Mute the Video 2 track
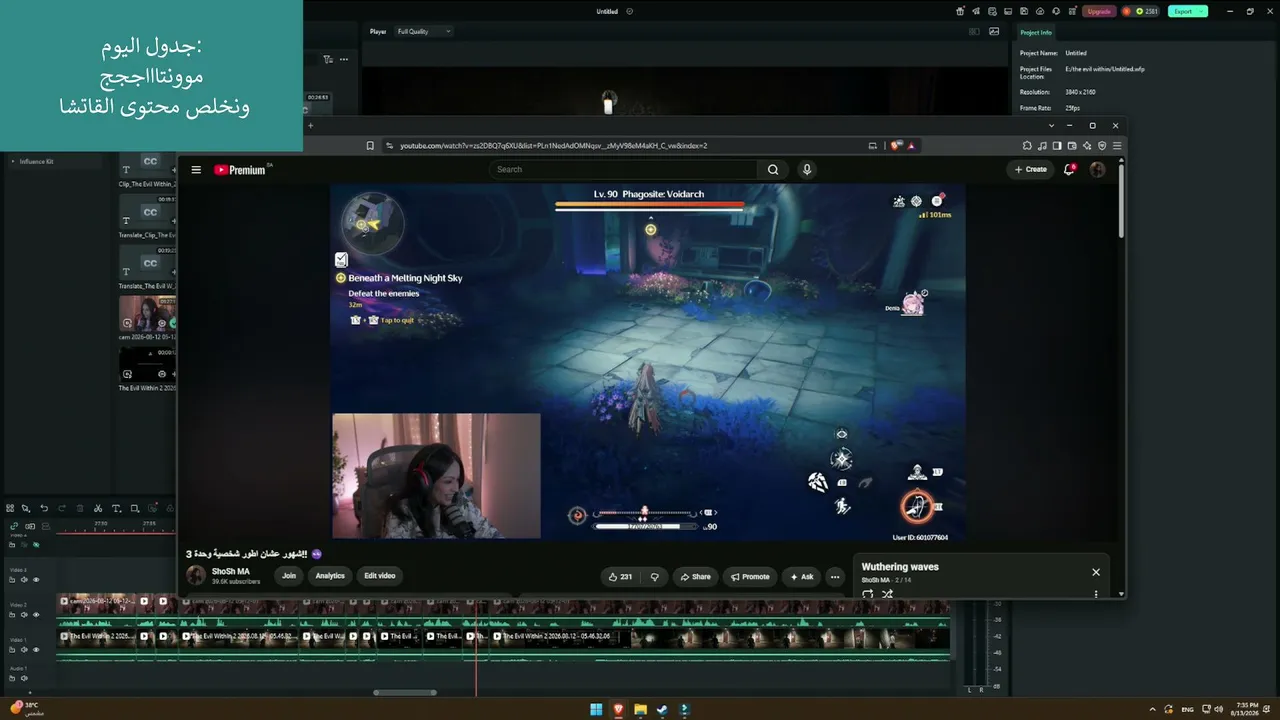 [x=24, y=615]
